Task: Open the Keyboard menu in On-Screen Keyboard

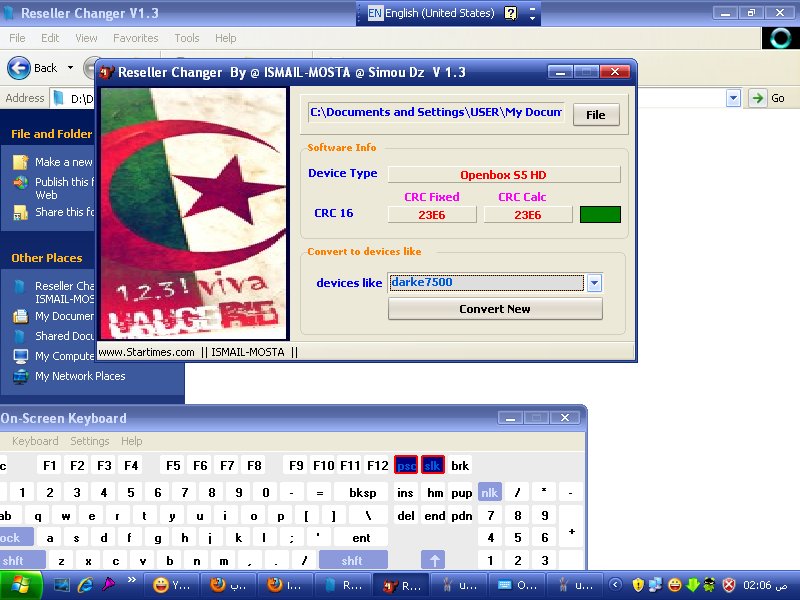Action: point(35,441)
